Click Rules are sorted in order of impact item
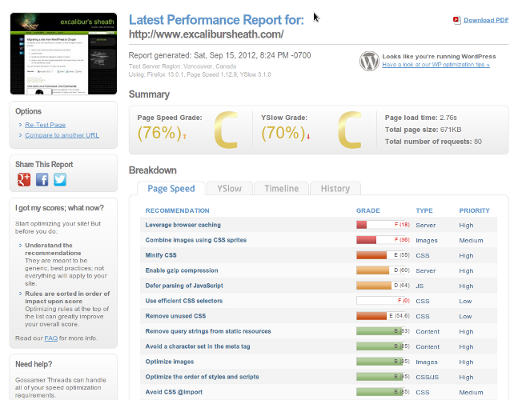This screenshot has height=400, width=518. pos(67,297)
